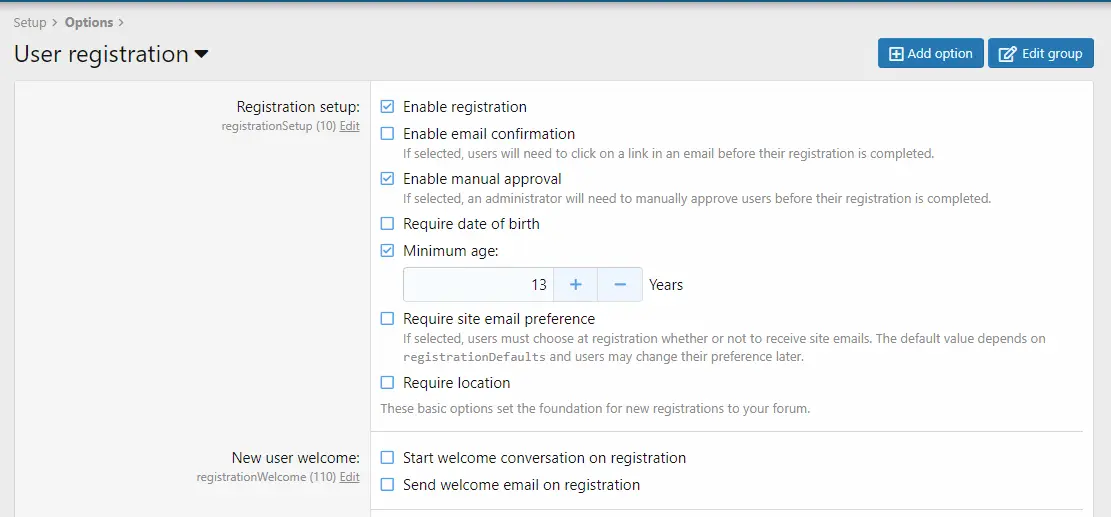
Task: Uncheck Enable registration checkbox
Action: pyautogui.click(x=387, y=107)
